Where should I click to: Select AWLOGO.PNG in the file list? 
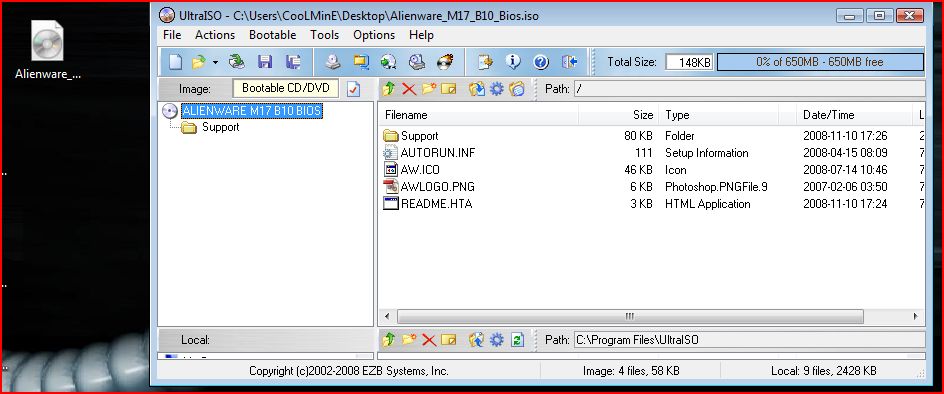point(437,187)
